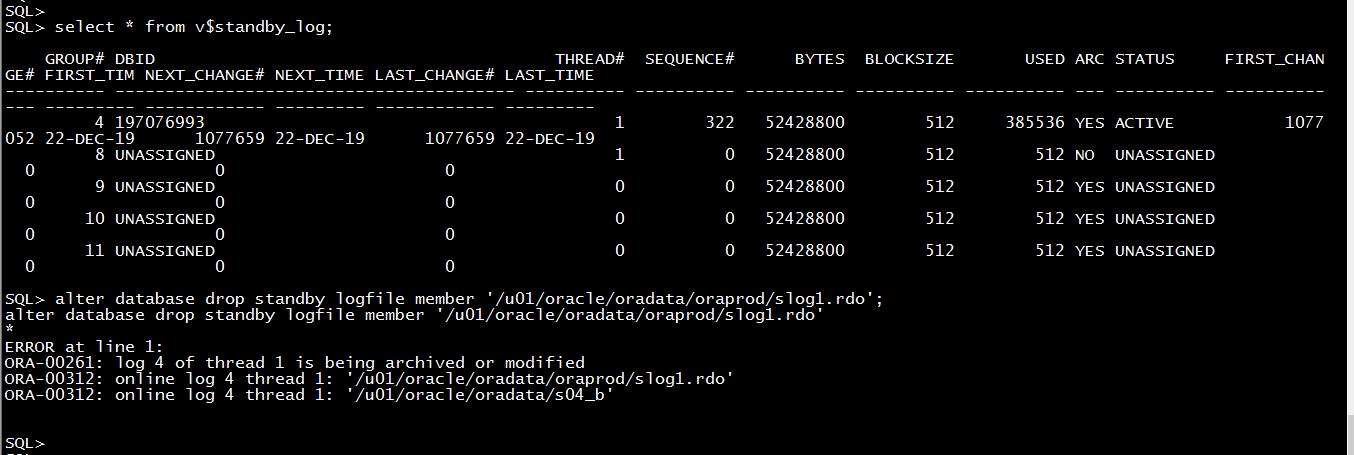1354x455 pixels.
Task: Click the BLOCKSIZE column header
Action: [909, 59]
